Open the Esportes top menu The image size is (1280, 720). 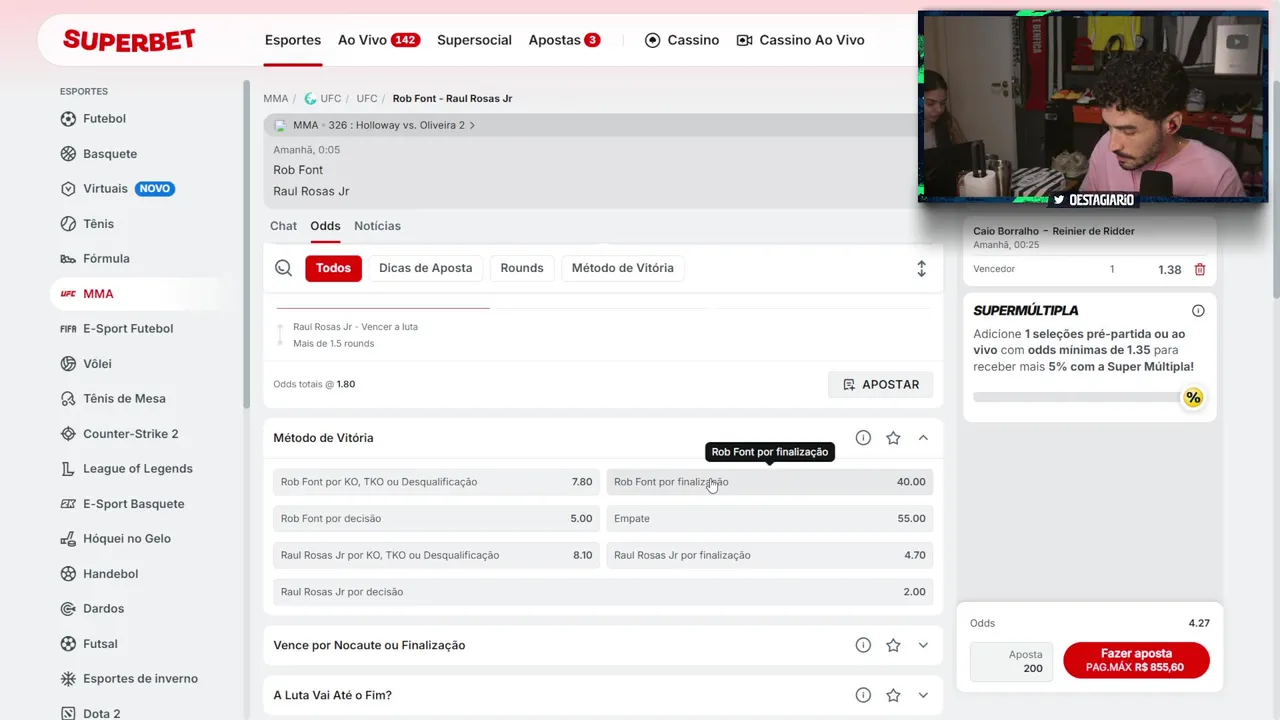pyautogui.click(x=293, y=40)
